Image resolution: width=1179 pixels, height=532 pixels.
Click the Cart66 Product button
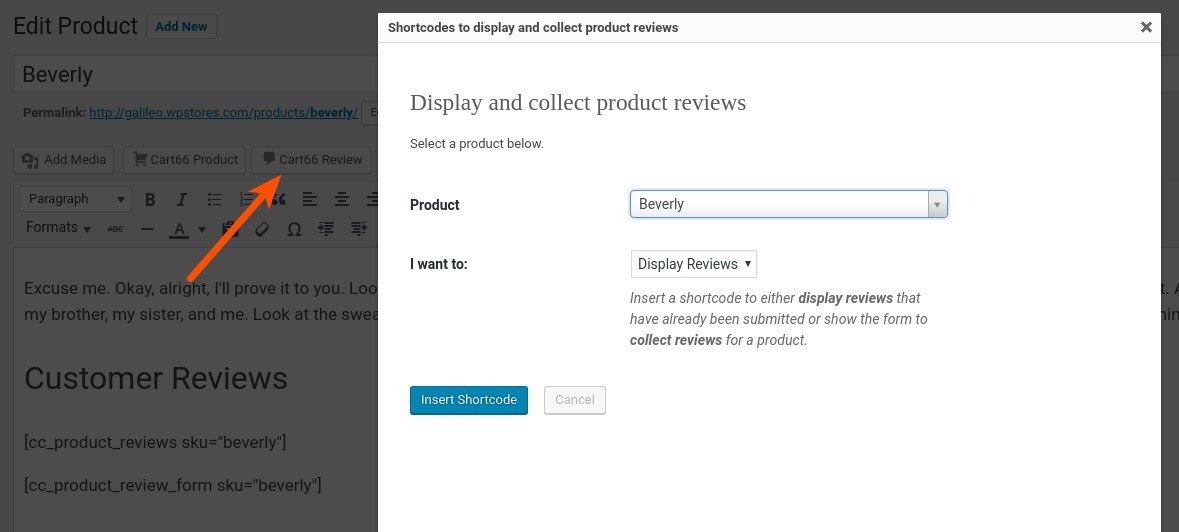184,159
